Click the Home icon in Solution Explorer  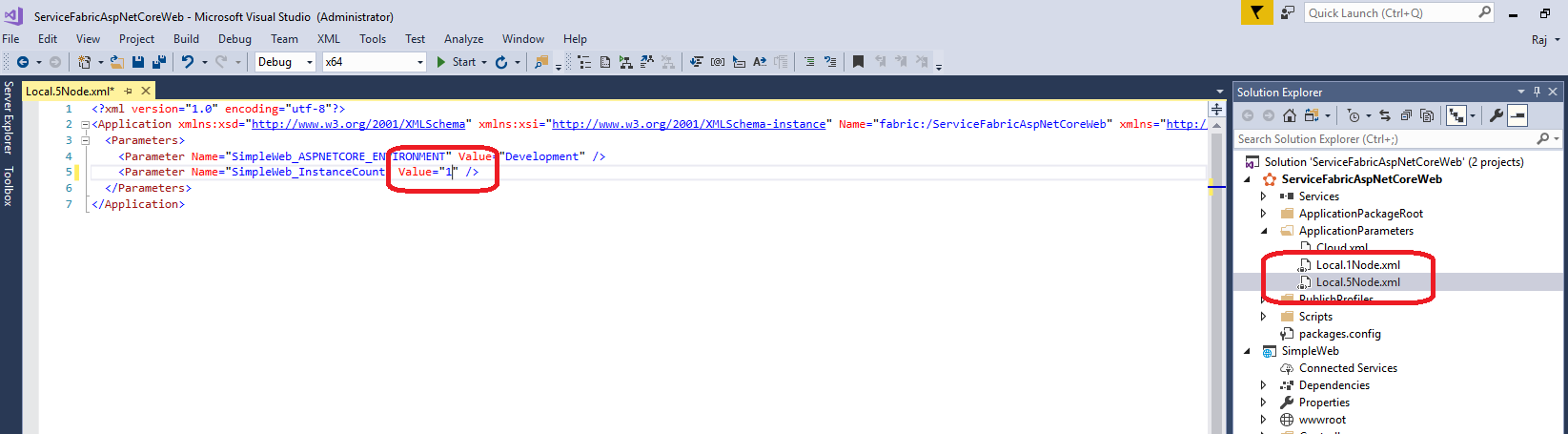click(x=1290, y=115)
